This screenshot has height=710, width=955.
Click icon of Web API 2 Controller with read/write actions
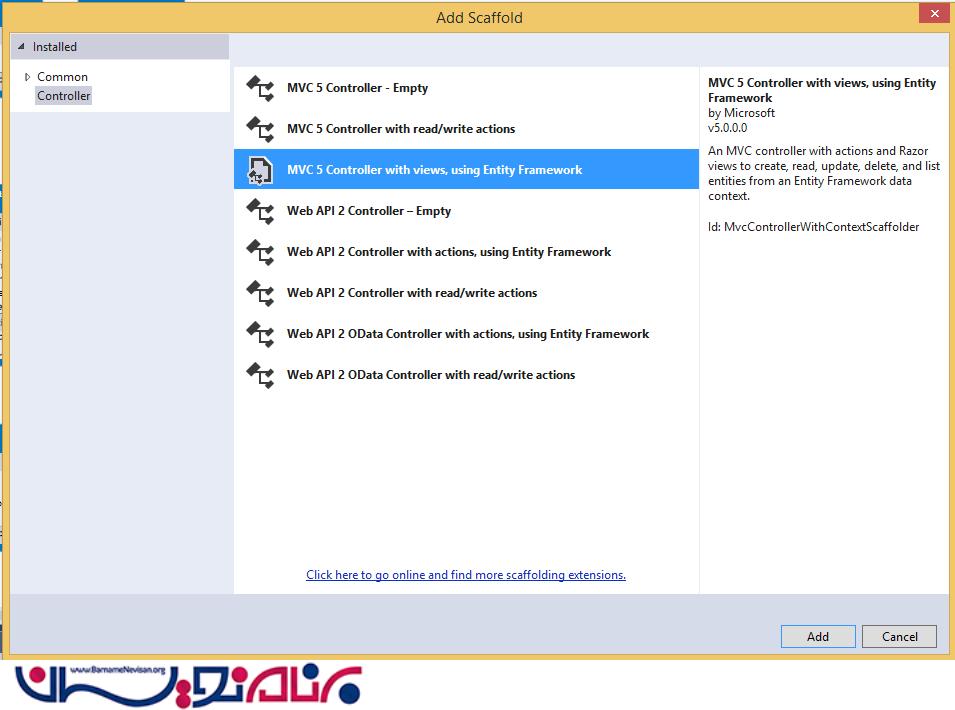point(260,293)
